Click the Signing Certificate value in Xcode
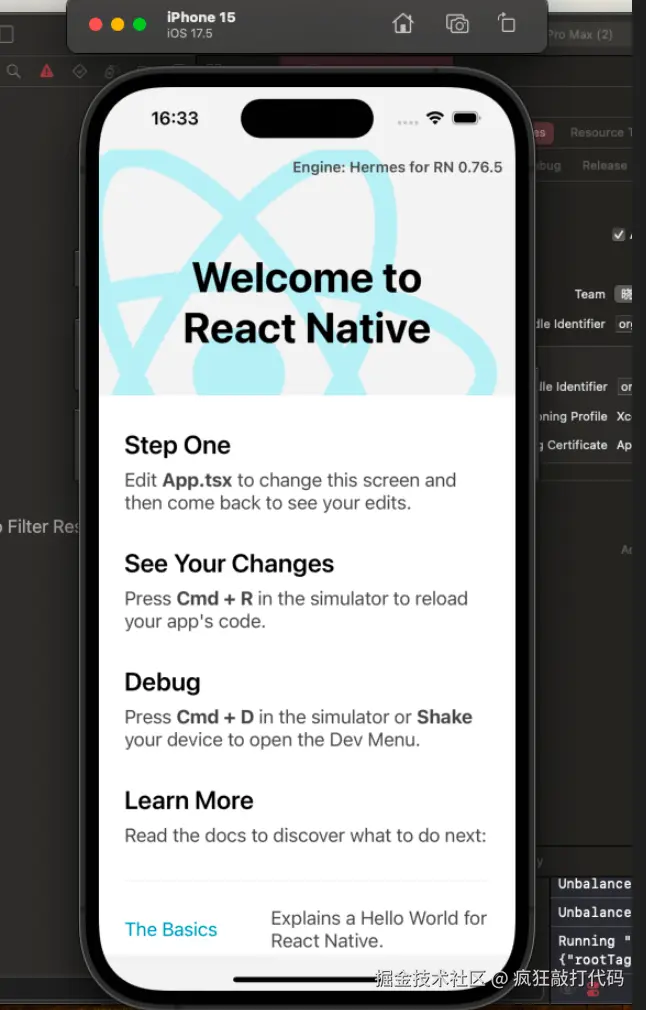Image resolution: width=646 pixels, height=1010 pixels. point(624,445)
